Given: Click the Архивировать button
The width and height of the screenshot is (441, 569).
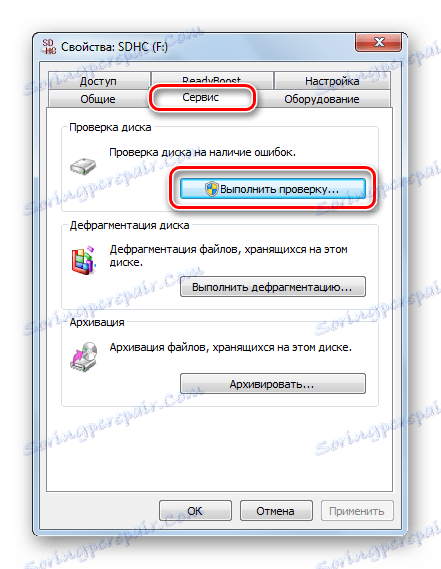Looking at the screenshot, I should pyautogui.click(x=273, y=384).
